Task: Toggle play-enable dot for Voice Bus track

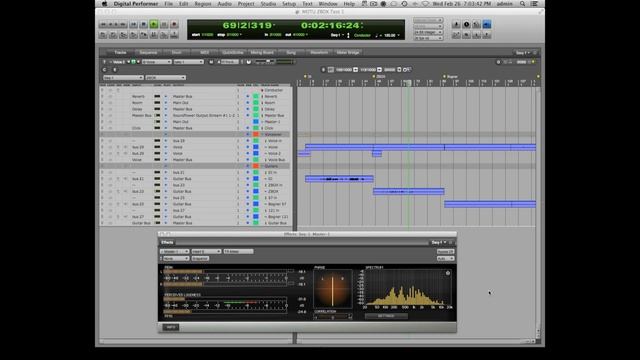Action: pyautogui.click(x=247, y=160)
